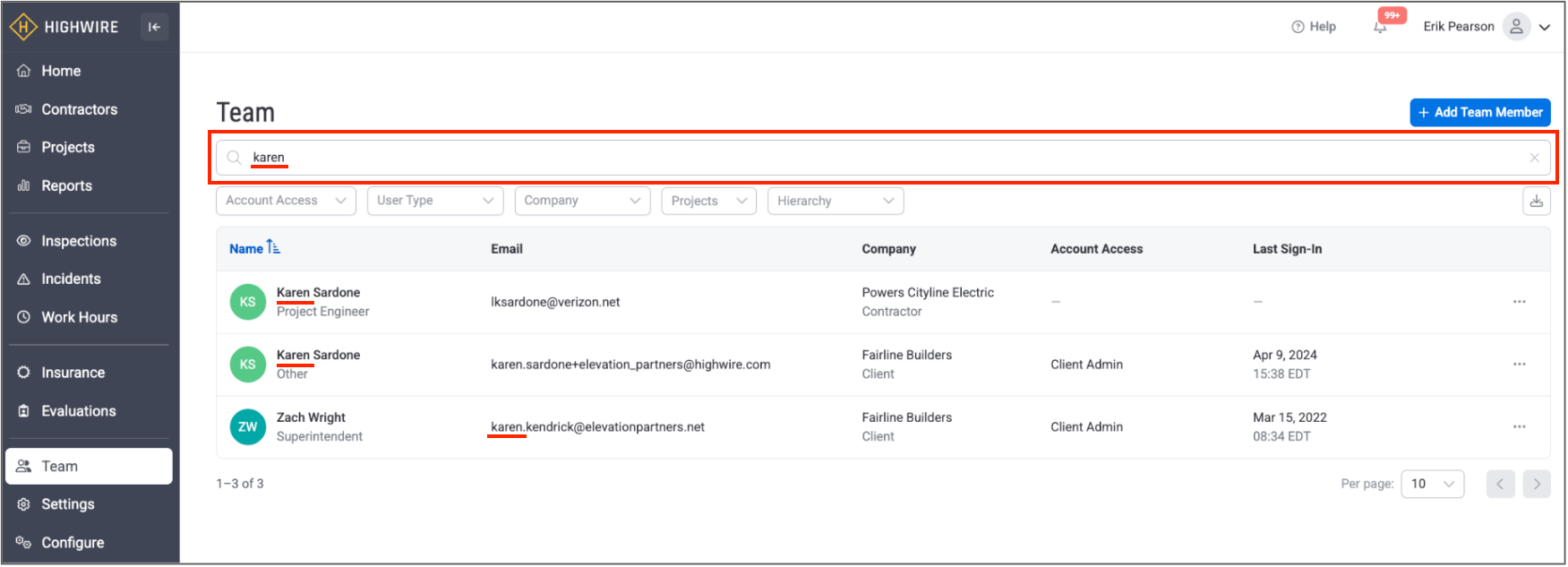Clear the karen search with the X icon

(x=1534, y=158)
